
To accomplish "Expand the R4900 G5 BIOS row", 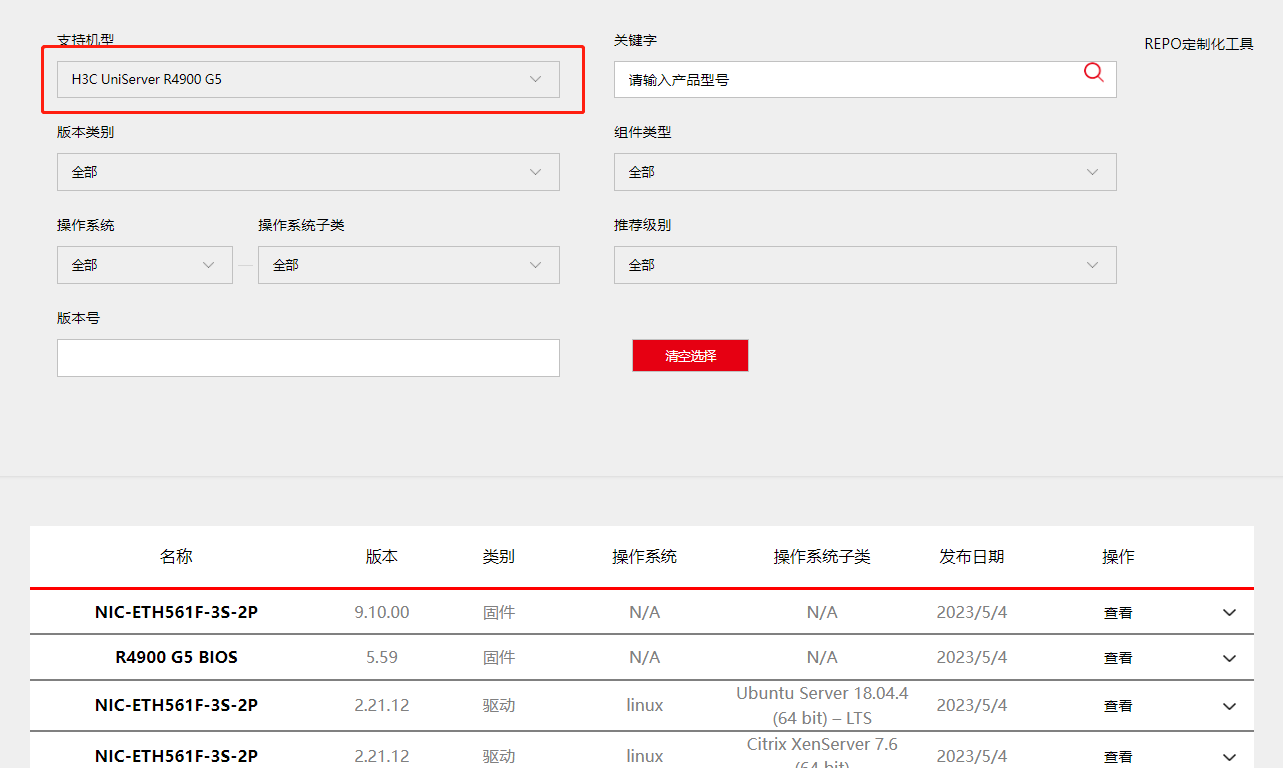I will tap(1230, 658).
